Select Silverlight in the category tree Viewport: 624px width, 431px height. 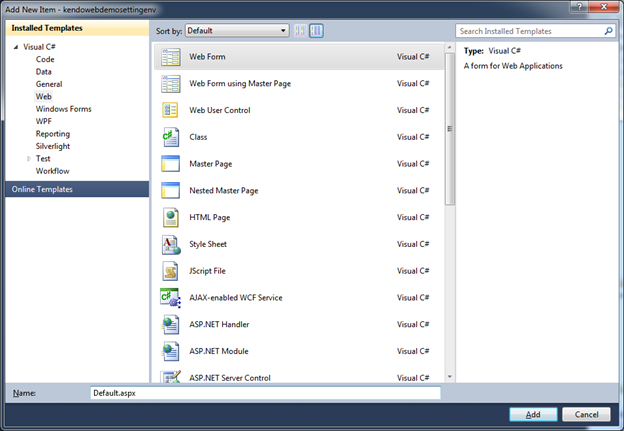pos(53,146)
